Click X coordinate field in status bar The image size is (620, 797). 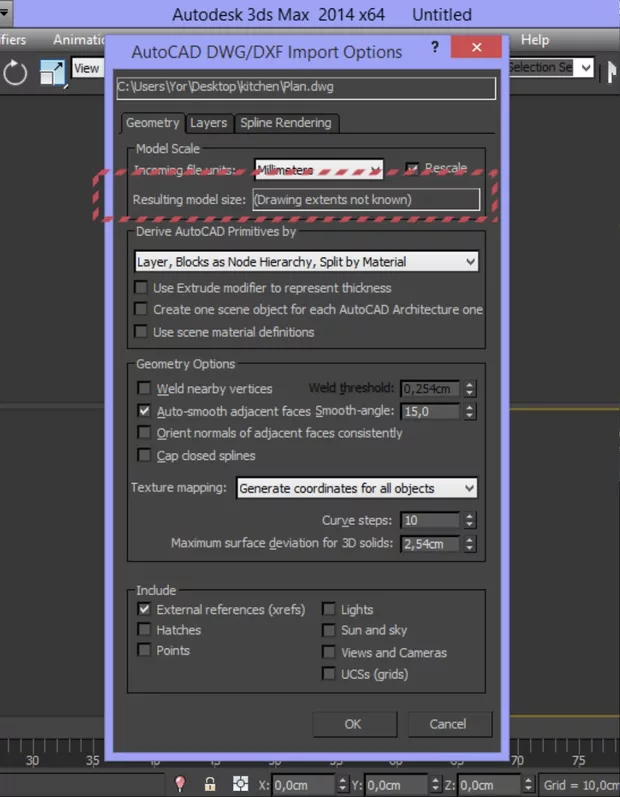pos(303,785)
